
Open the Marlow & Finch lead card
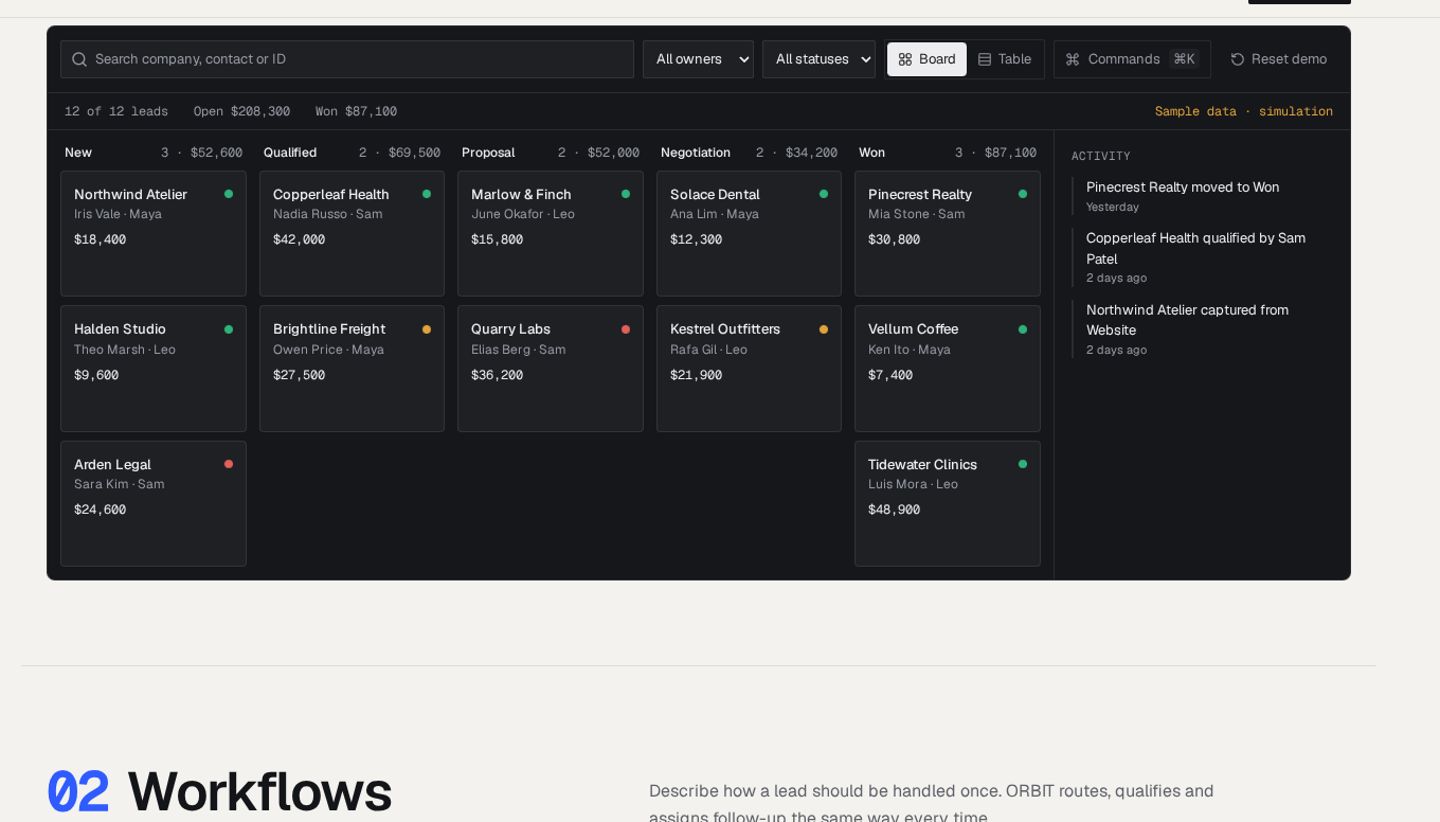pos(550,233)
